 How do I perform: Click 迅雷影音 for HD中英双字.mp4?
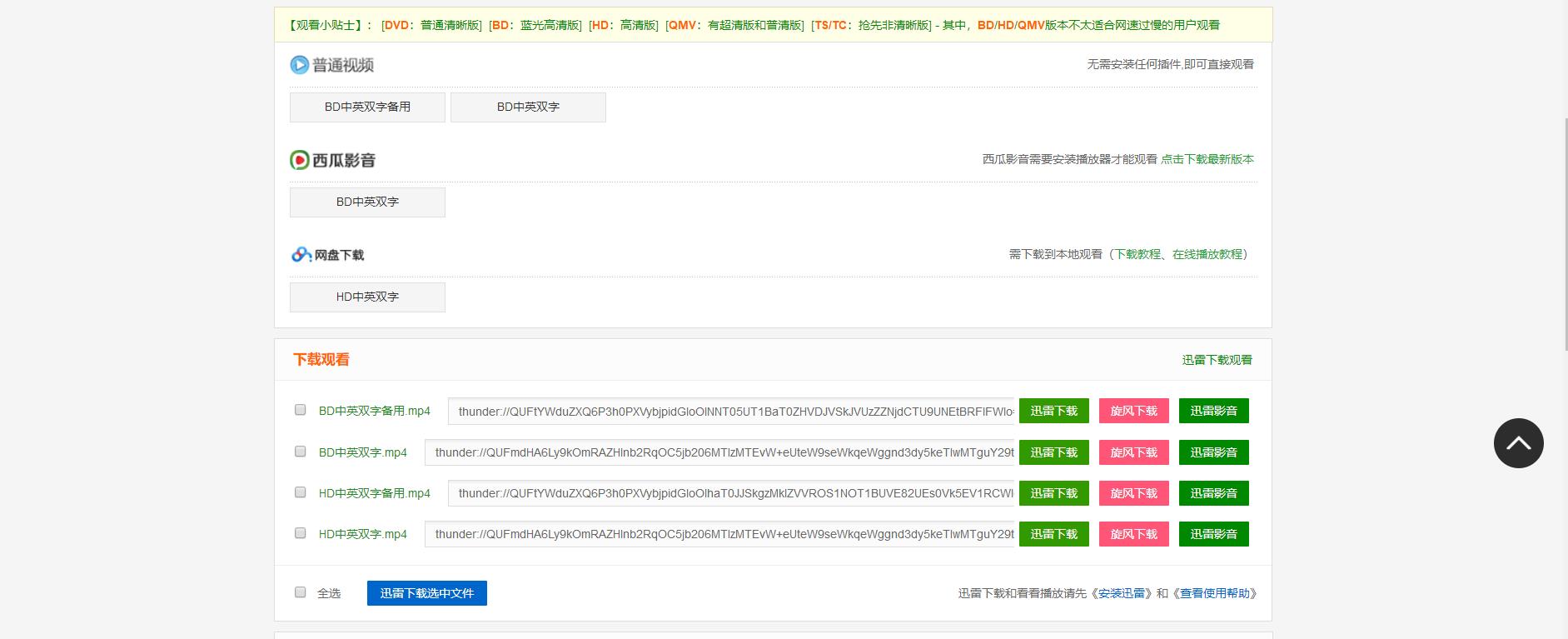point(1213,534)
